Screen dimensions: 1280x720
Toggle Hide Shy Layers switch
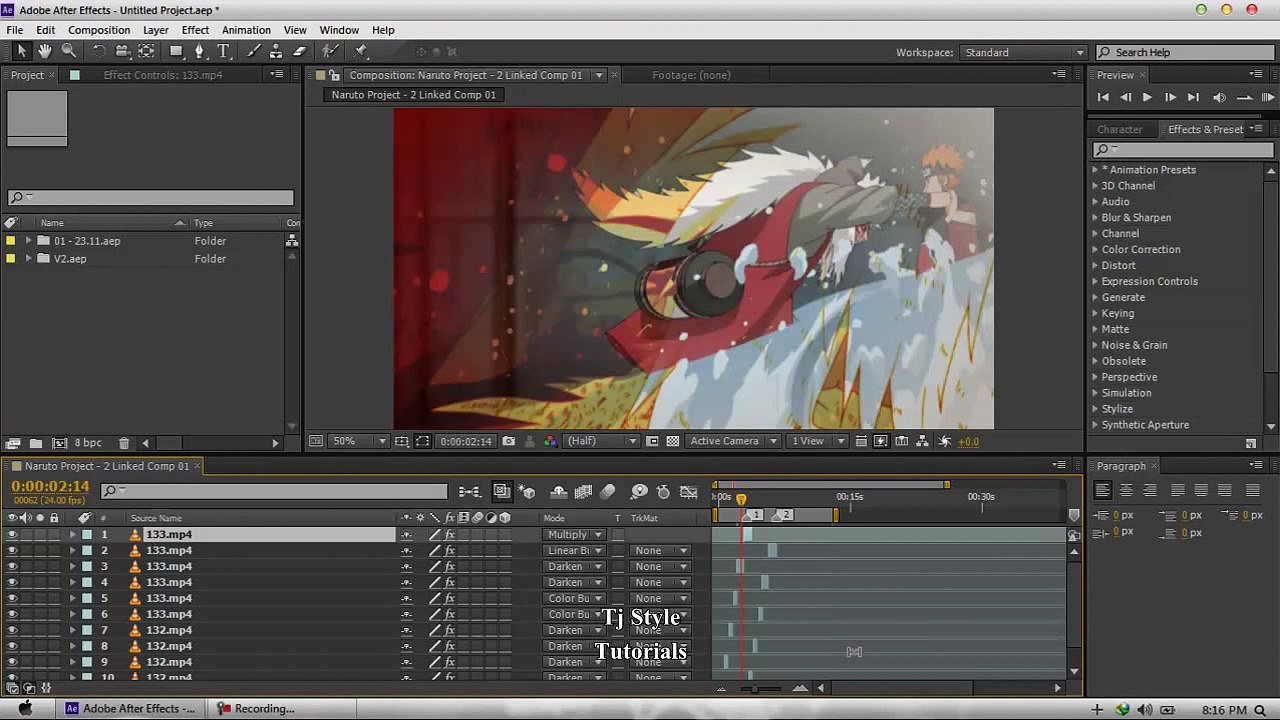point(559,491)
